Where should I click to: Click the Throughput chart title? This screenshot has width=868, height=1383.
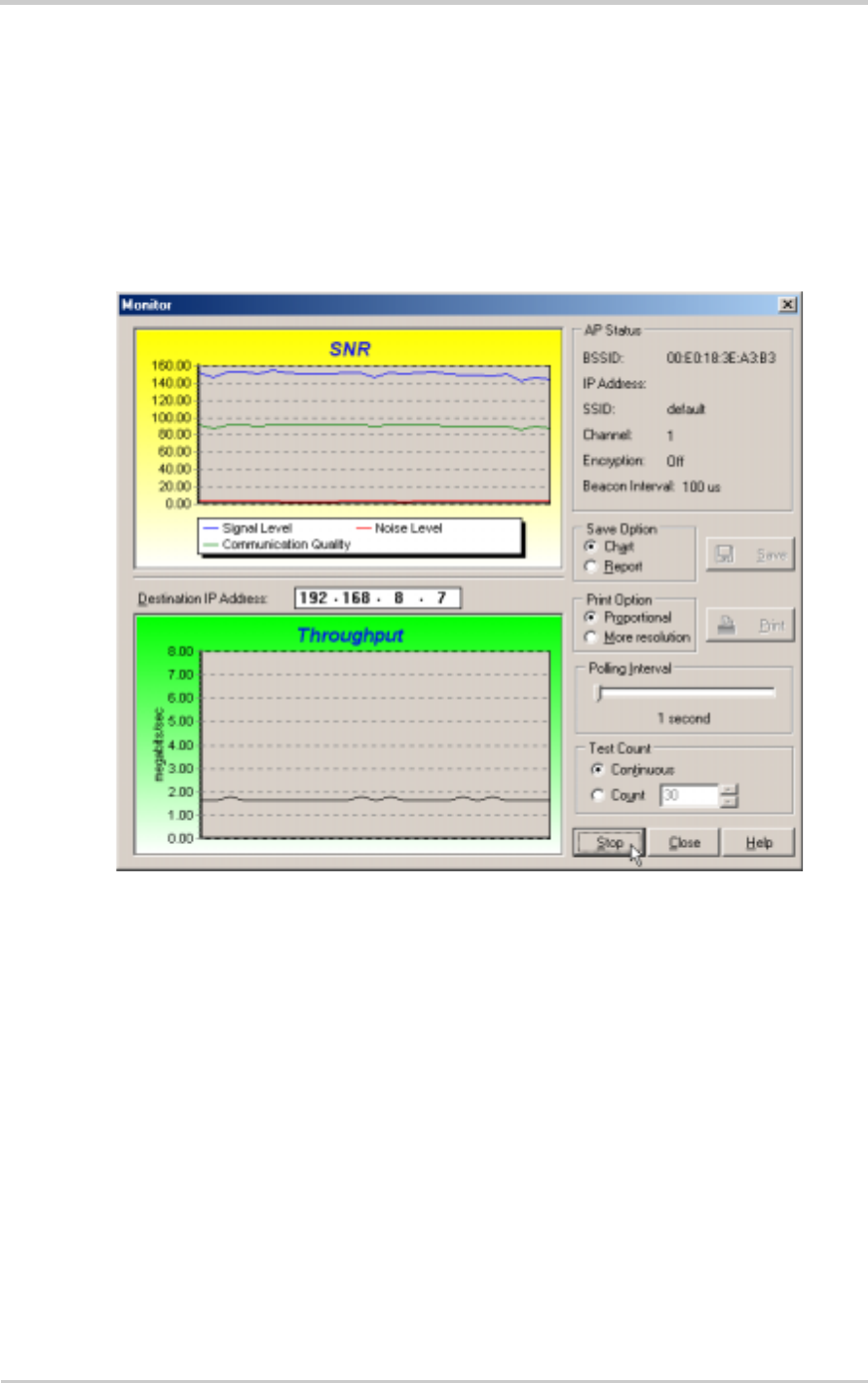click(x=350, y=635)
